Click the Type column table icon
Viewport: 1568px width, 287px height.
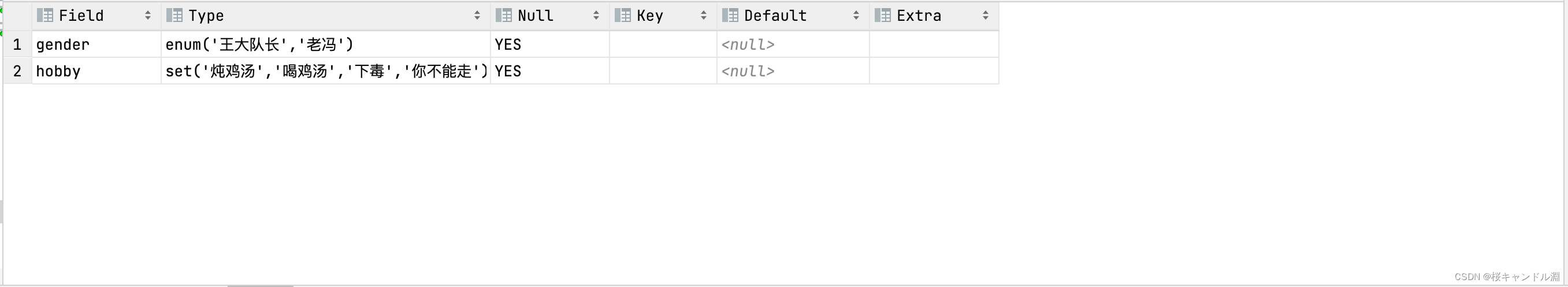(x=174, y=16)
